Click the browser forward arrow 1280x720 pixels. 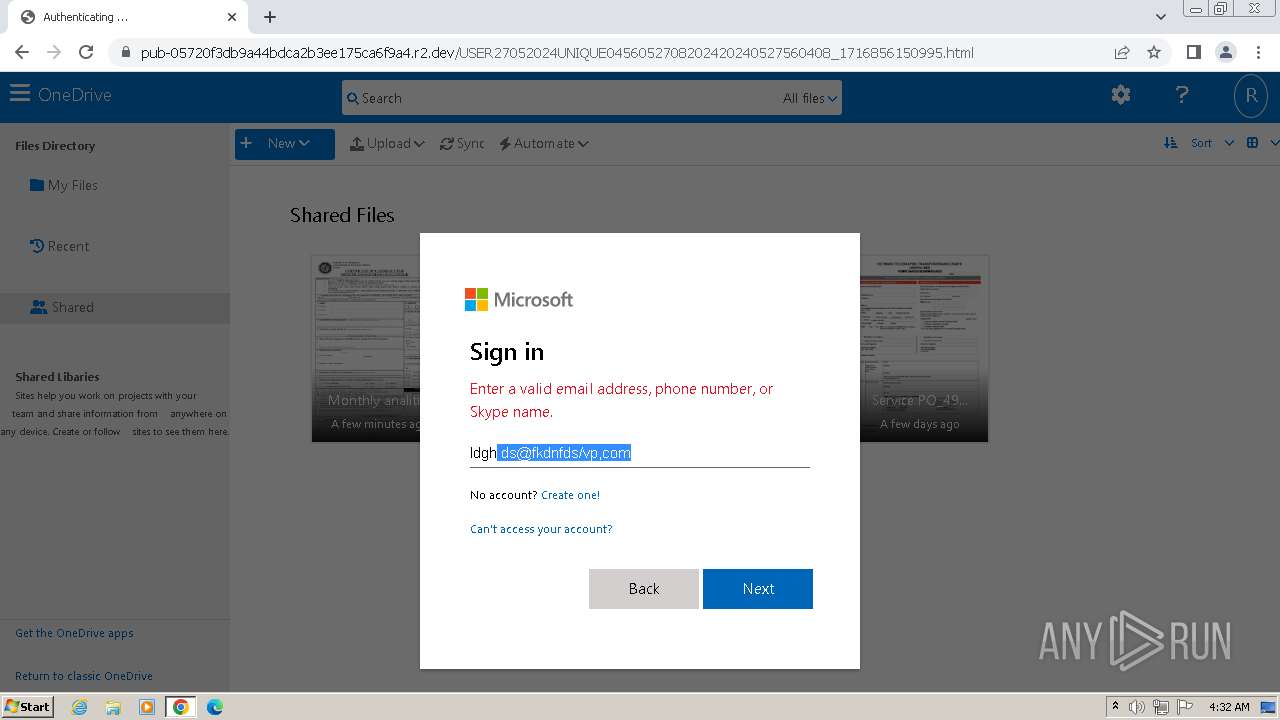[54, 52]
